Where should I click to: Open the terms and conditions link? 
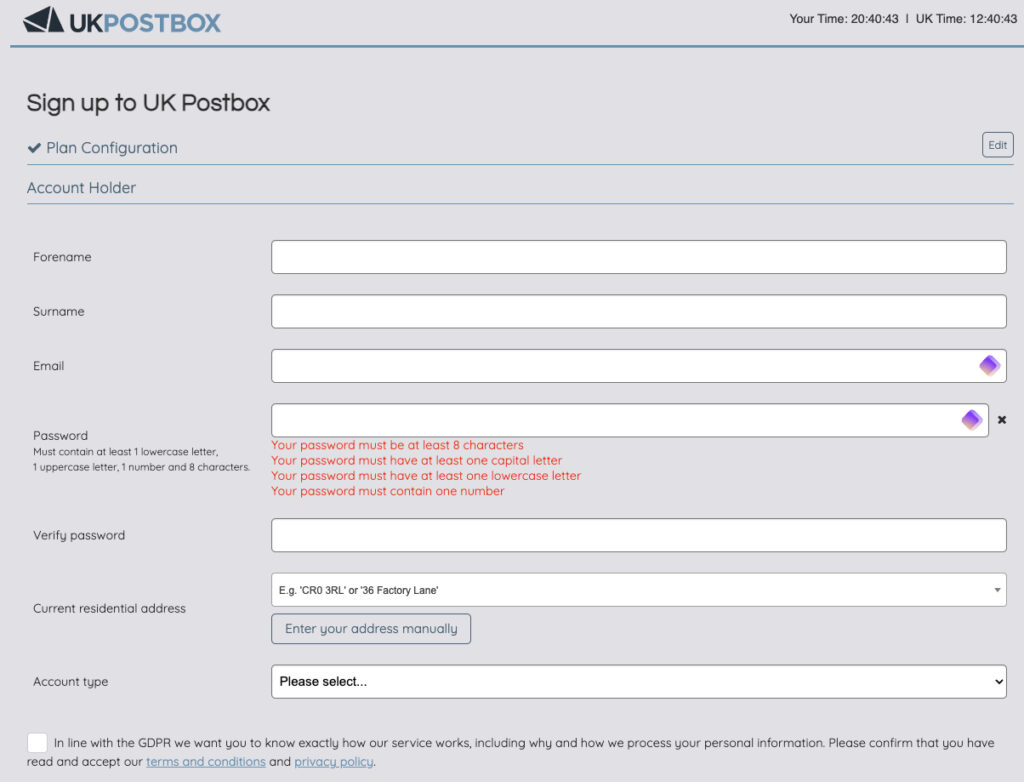(206, 762)
